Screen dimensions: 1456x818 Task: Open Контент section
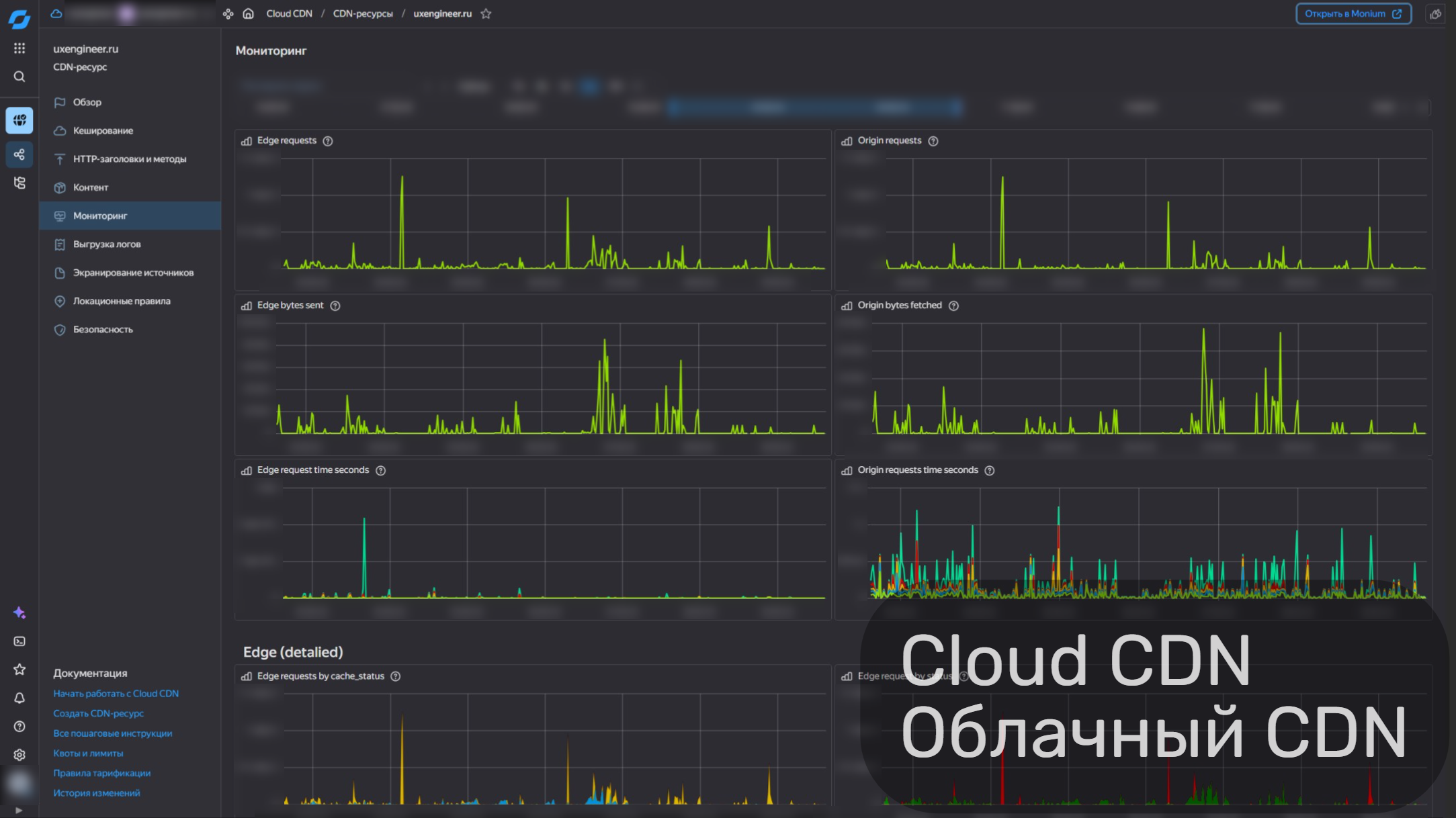point(130,187)
